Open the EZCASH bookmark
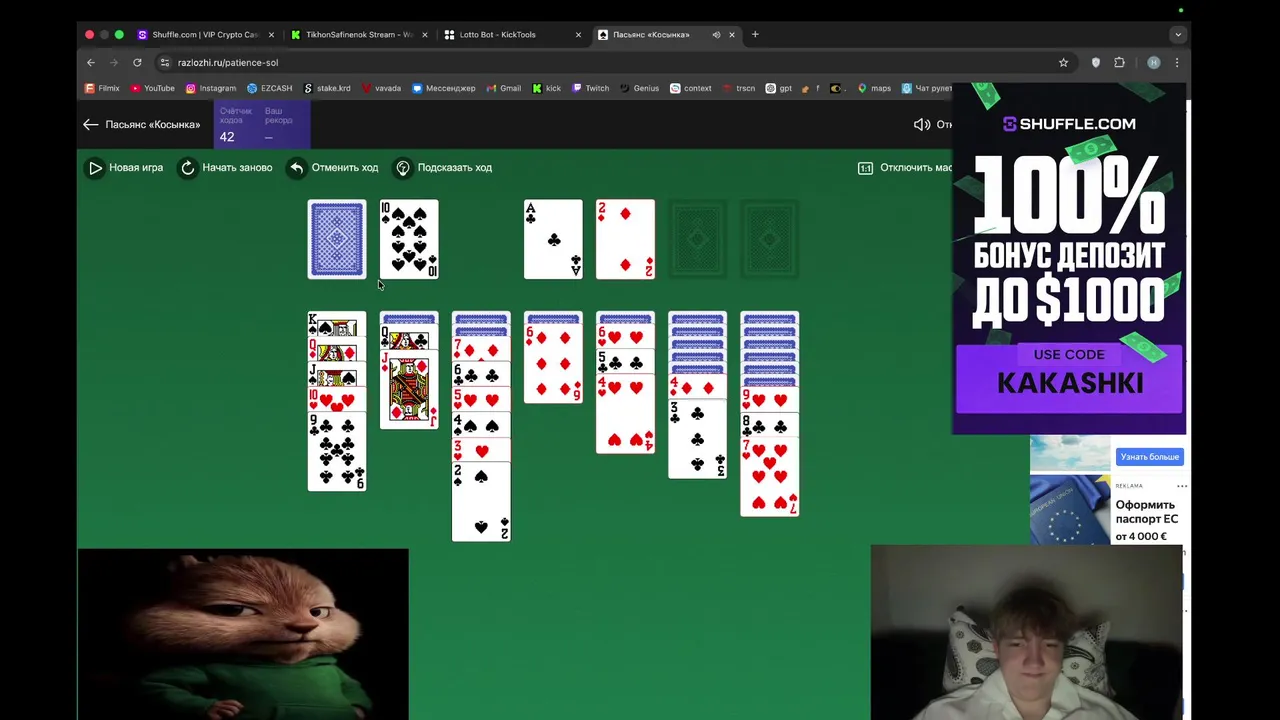The width and height of the screenshot is (1280, 720). [270, 88]
